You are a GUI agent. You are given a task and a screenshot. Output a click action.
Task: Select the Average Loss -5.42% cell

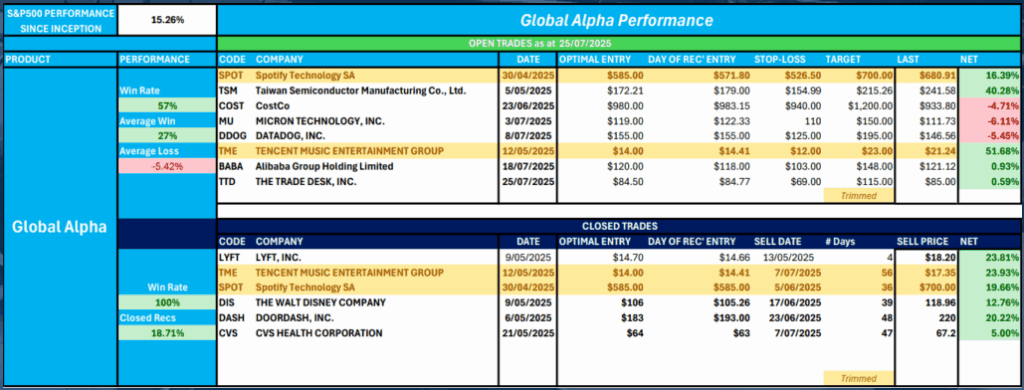[x=167, y=166]
